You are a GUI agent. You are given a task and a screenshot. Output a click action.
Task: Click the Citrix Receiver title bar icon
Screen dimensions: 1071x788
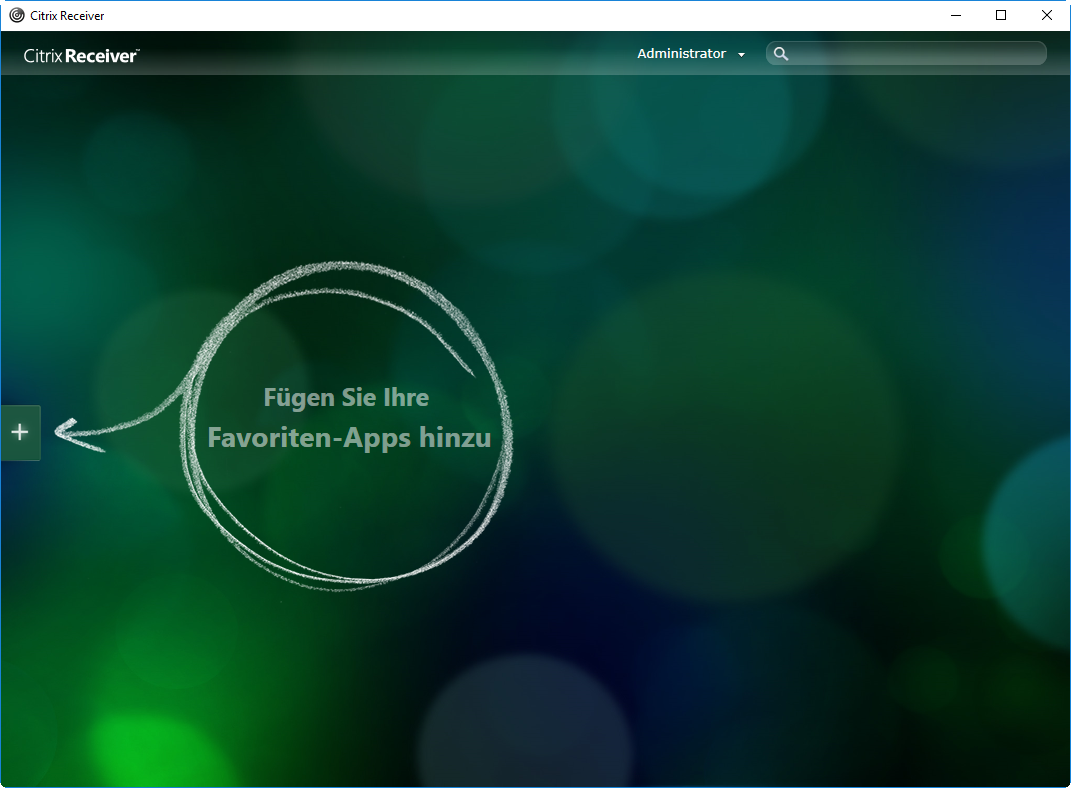16,15
